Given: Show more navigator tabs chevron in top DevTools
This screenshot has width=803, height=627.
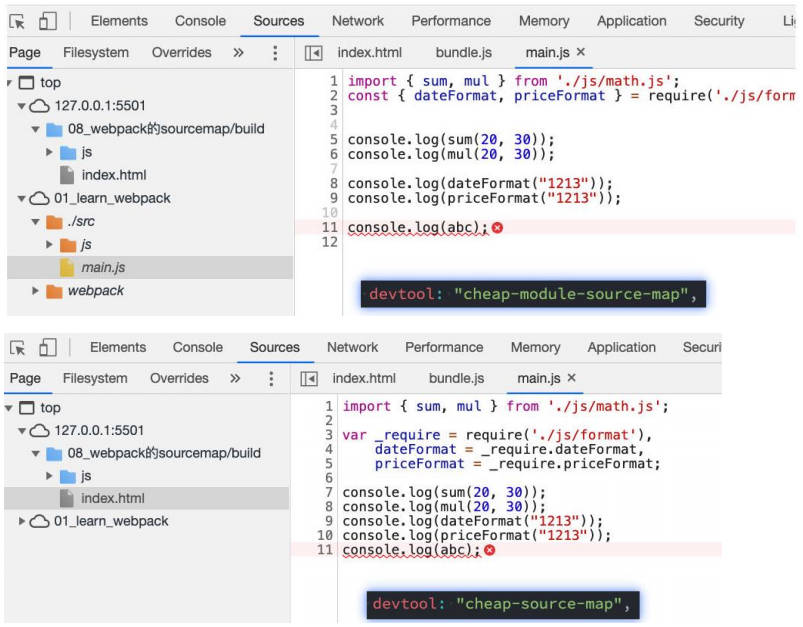Looking at the screenshot, I should tap(238, 52).
